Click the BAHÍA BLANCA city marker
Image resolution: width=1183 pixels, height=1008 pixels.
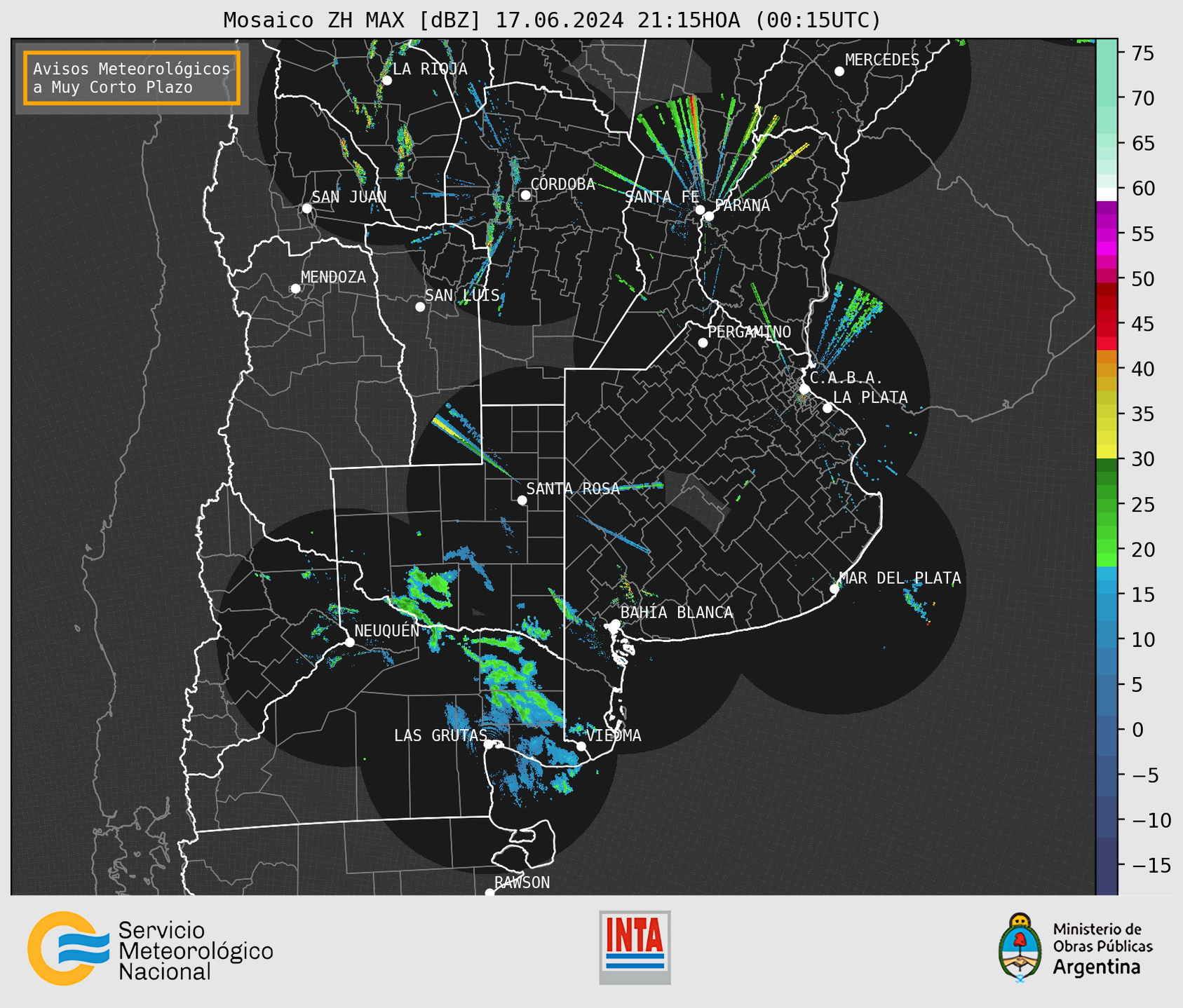[615, 624]
